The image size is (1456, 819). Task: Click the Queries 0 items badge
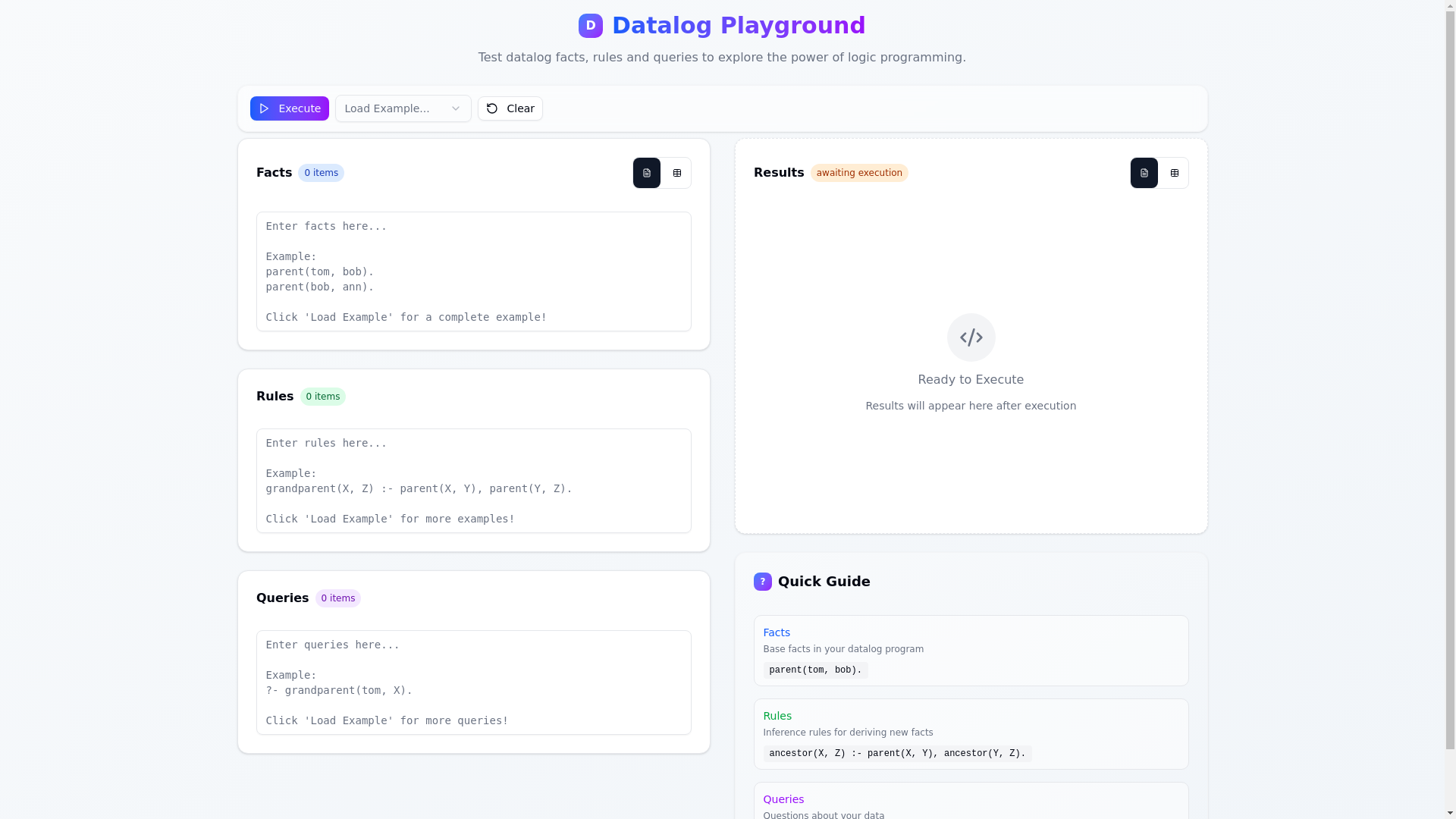[338, 598]
